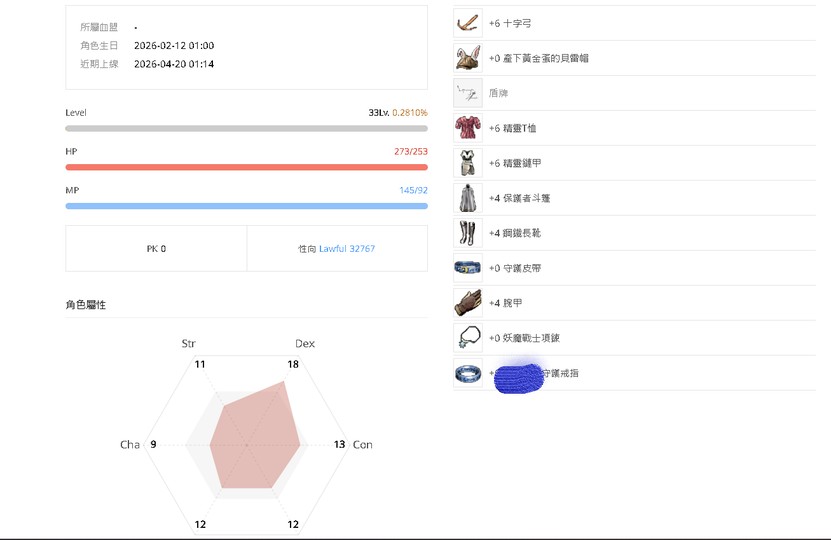The width and height of the screenshot is (831, 540).
Task: Click the 近期上線 date 2026-04-20 01:14
Action: point(174,64)
